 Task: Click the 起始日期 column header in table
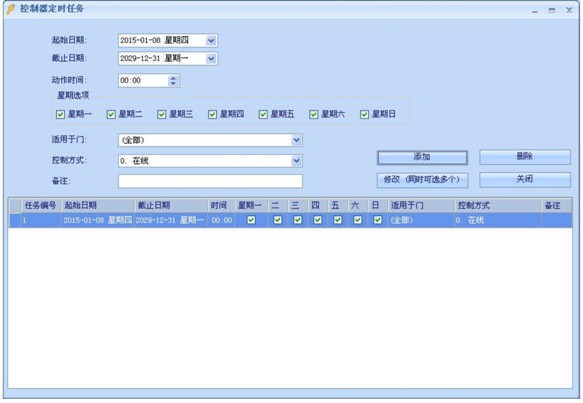tap(97, 206)
